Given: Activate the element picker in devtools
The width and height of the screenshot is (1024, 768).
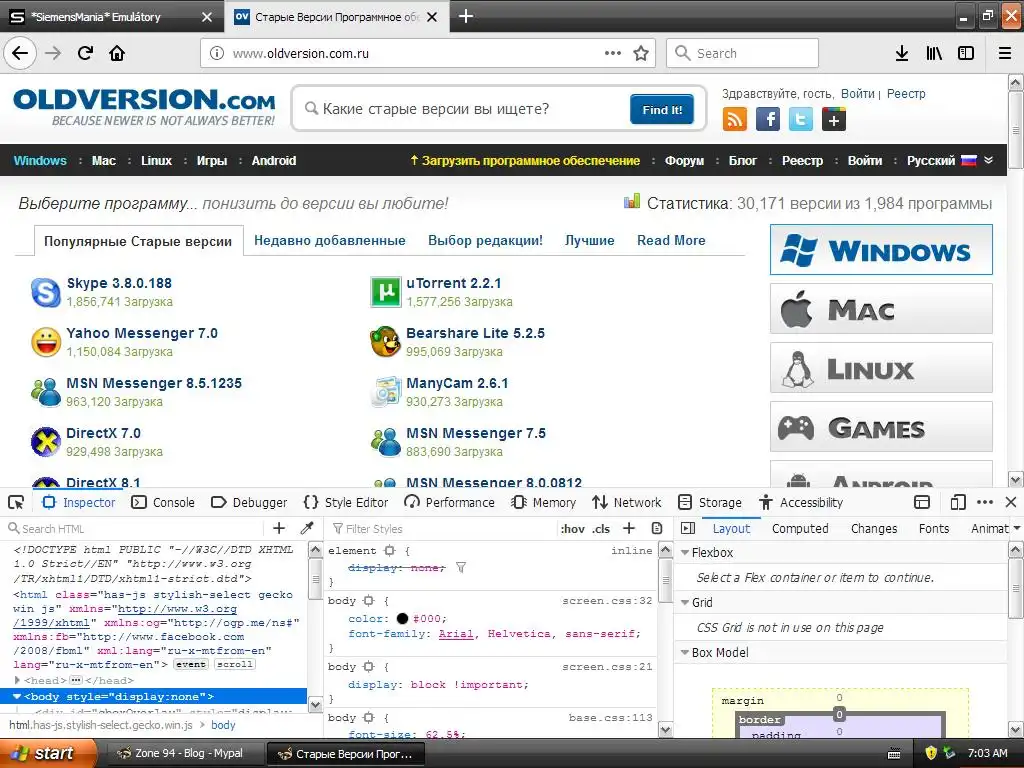Looking at the screenshot, I should [16, 502].
